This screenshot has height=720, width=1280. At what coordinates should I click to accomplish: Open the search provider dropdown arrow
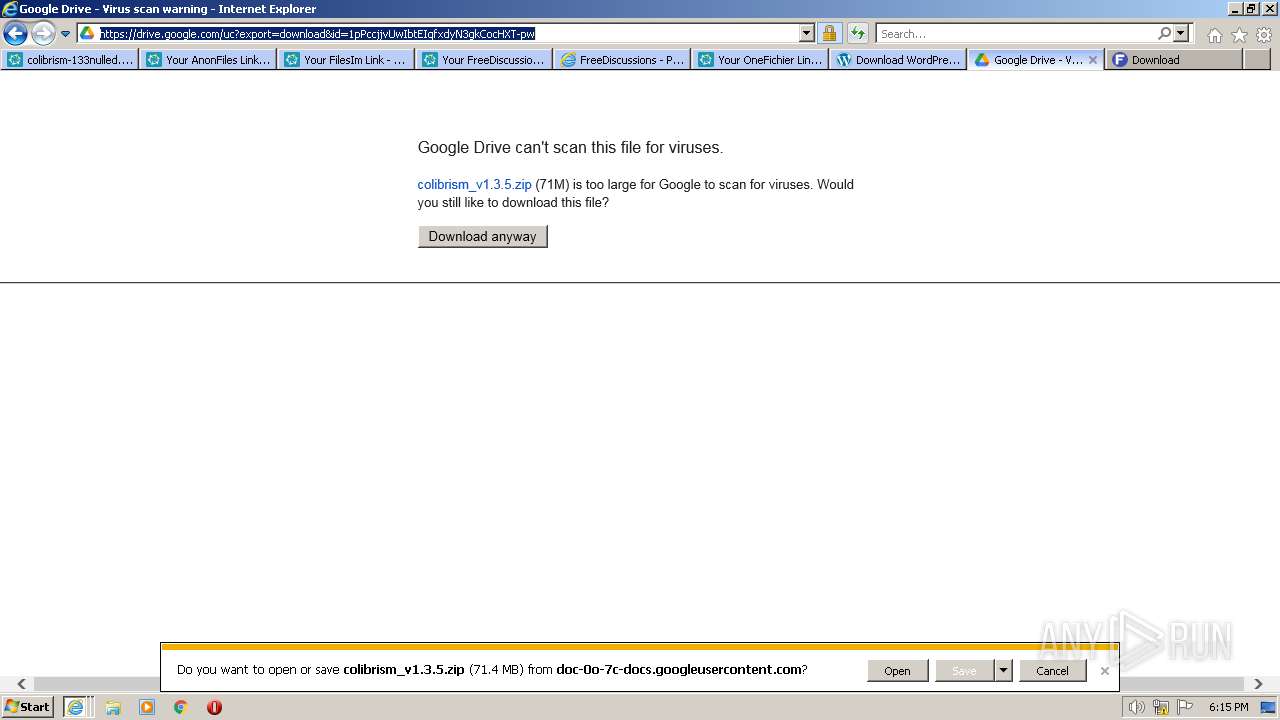click(x=1181, y=33)
